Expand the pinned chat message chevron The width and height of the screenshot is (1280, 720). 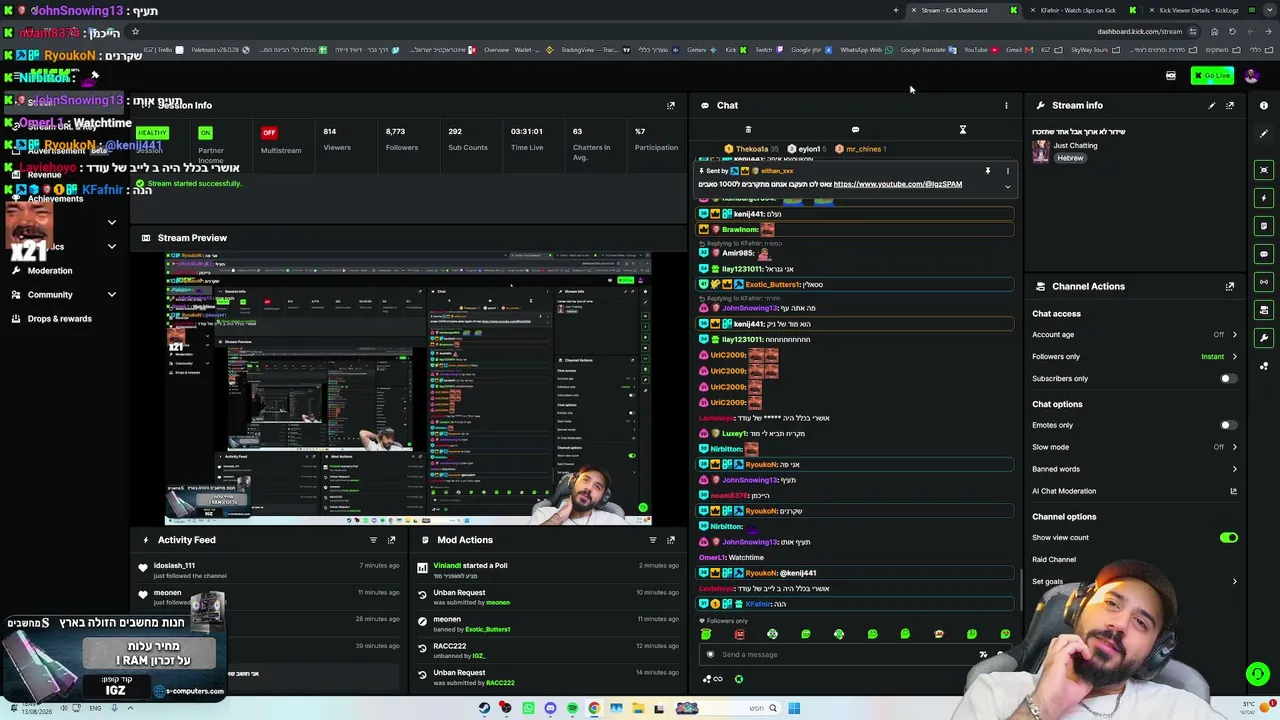1007,186
